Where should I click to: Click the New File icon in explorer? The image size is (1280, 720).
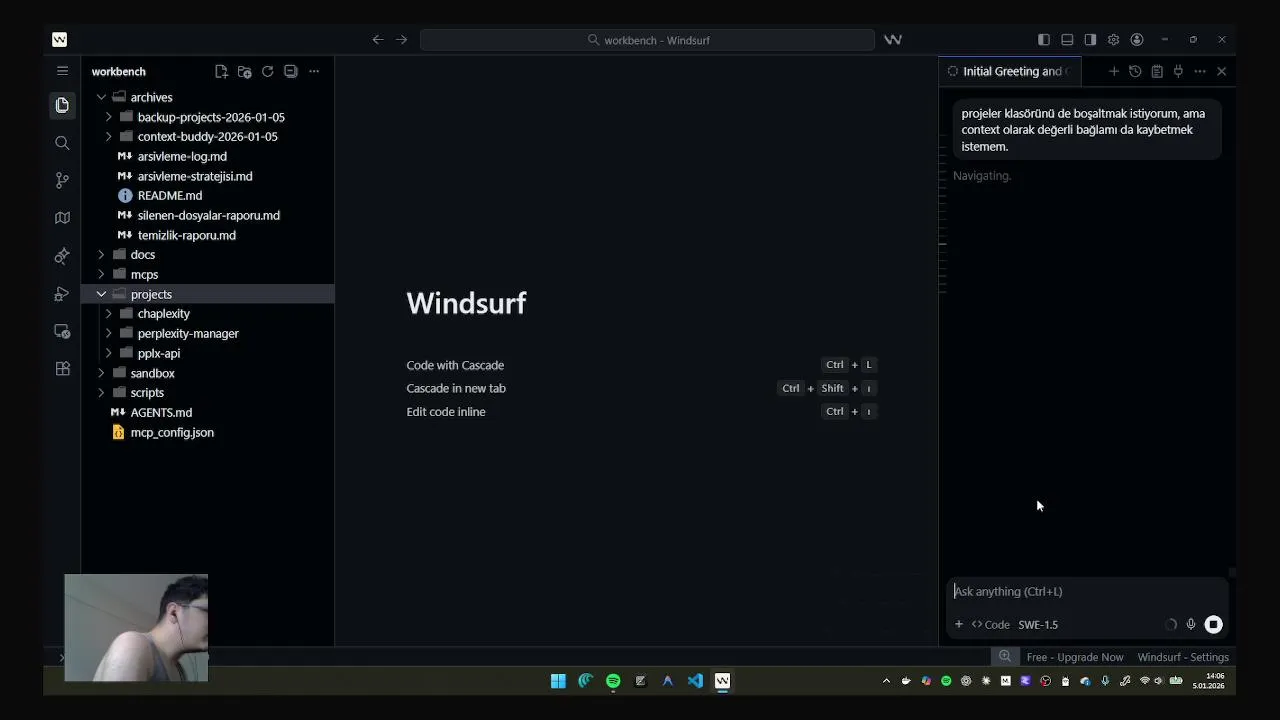pos(221,71)
